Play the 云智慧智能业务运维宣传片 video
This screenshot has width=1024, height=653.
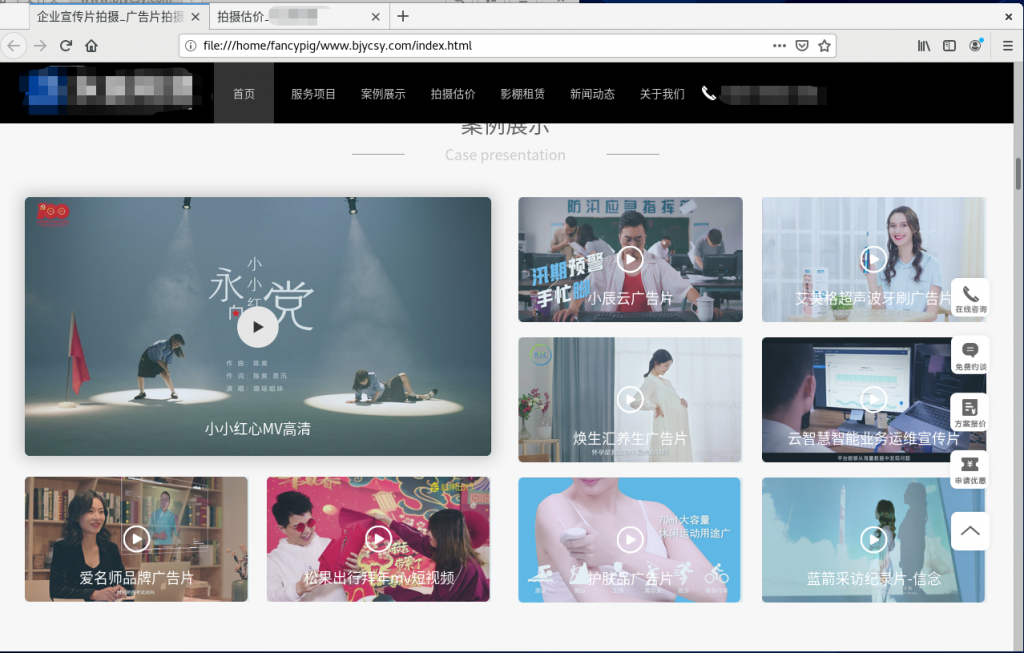(873, 399)
